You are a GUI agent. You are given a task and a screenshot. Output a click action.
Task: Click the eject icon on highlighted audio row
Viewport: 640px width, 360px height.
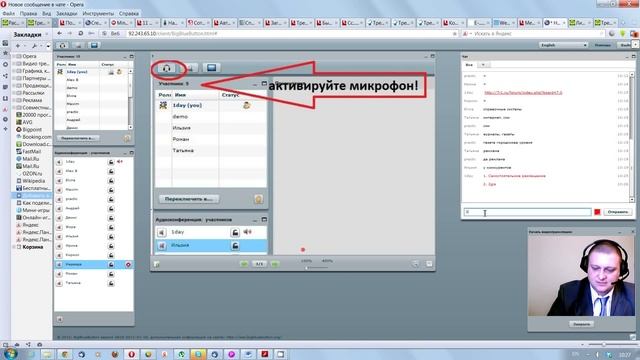click(128, 264)
